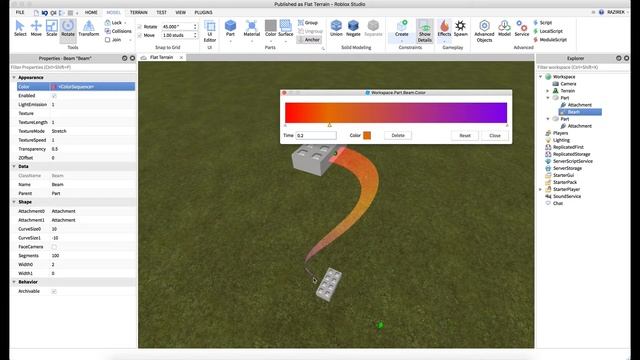The height and width of the screenshot is (360, 640).
Task: Select Lighting in Explorer
Action: (561, 140)
